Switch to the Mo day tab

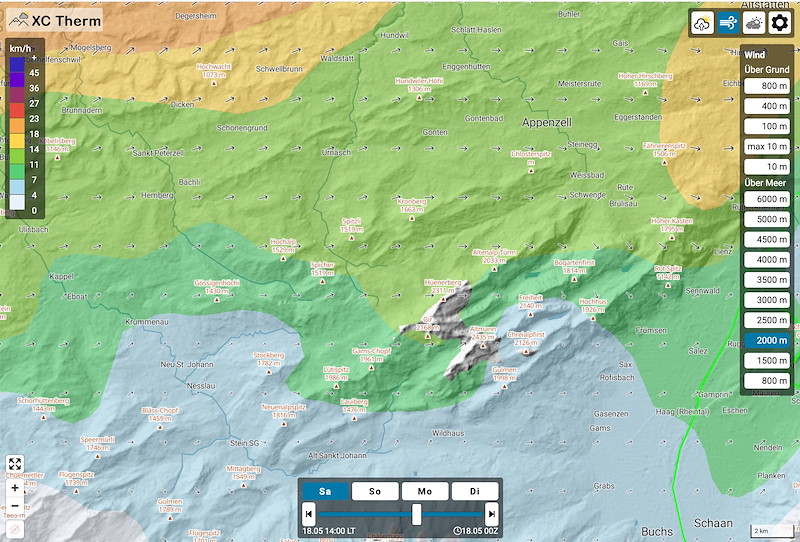pyautogui.click(x=425, y=491)
